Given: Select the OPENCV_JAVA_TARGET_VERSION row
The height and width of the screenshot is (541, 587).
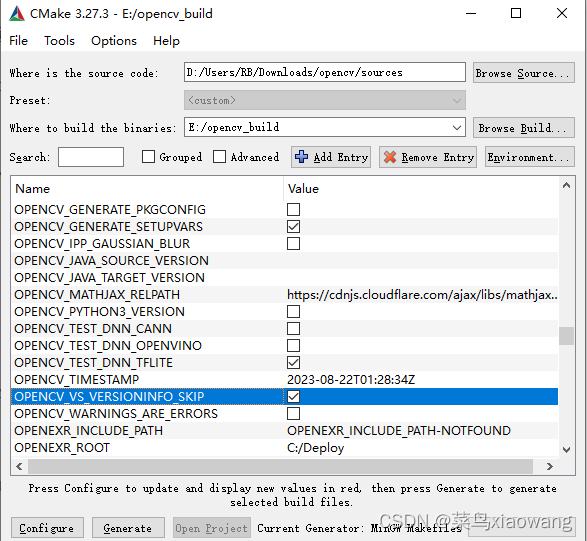Looking at the screenshot, I should pyautogui.click(x=285, y=278).
